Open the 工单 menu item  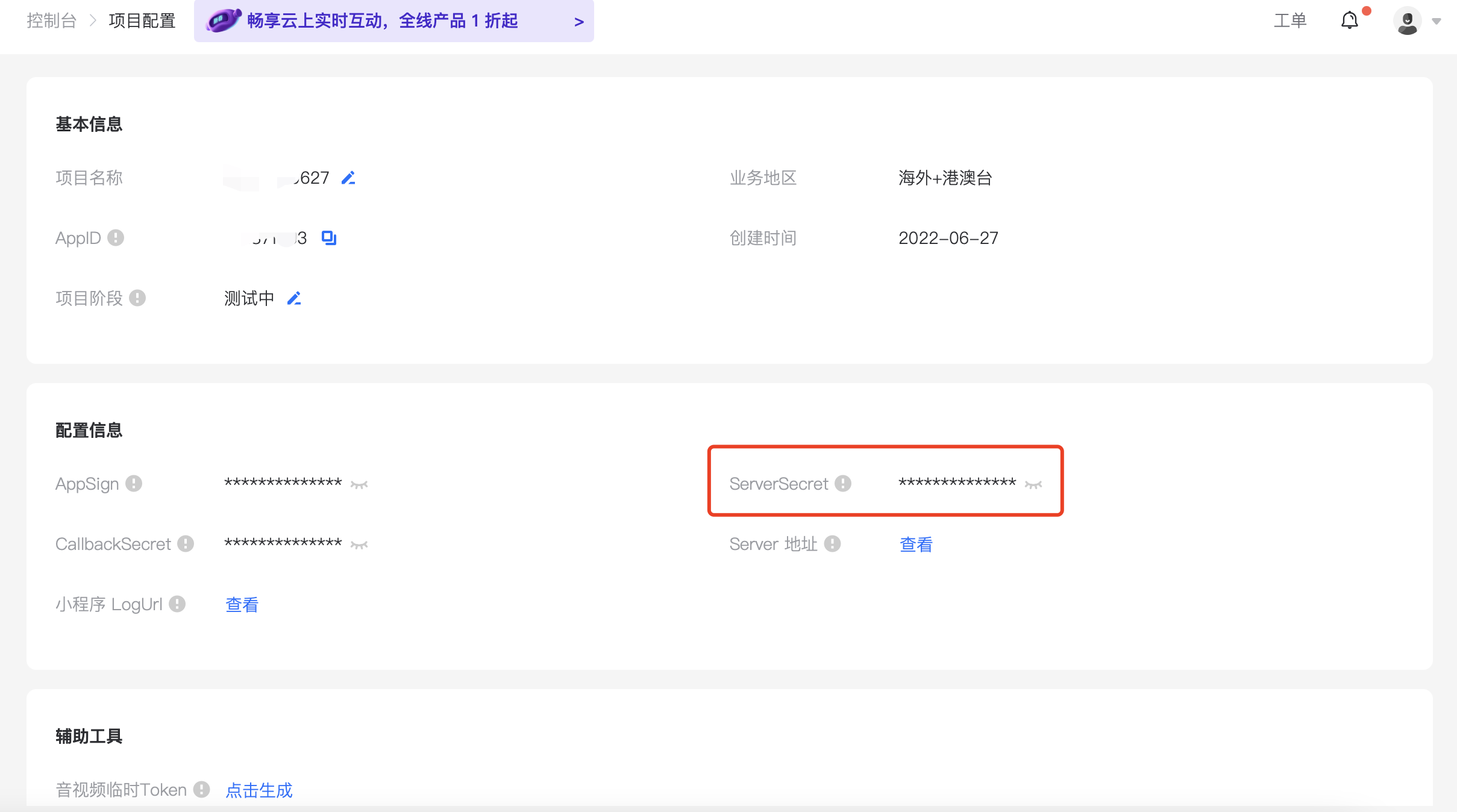tap(1290, 20)
